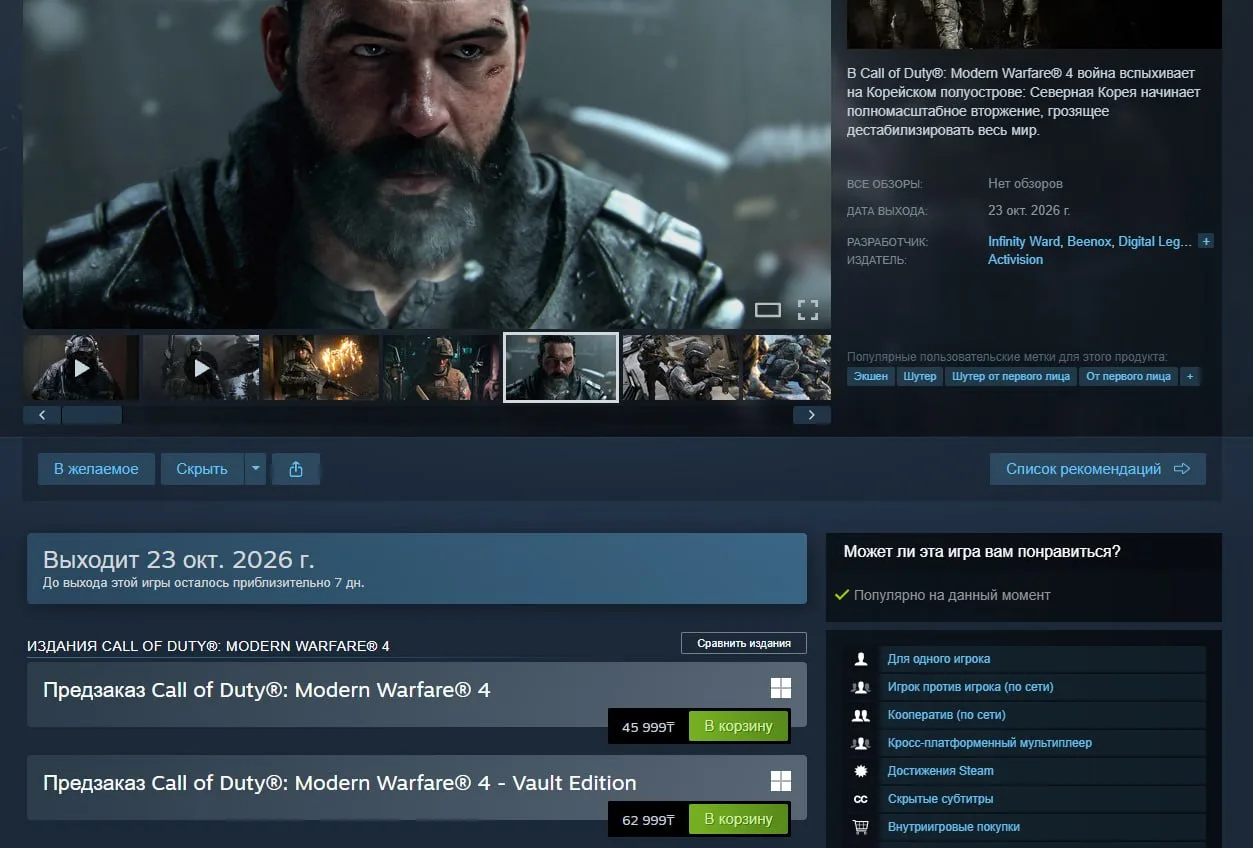This screenshot has width=1253, height=848.
Task: Click the Steam achievements star icon
Action: click(x=860, y=771)
